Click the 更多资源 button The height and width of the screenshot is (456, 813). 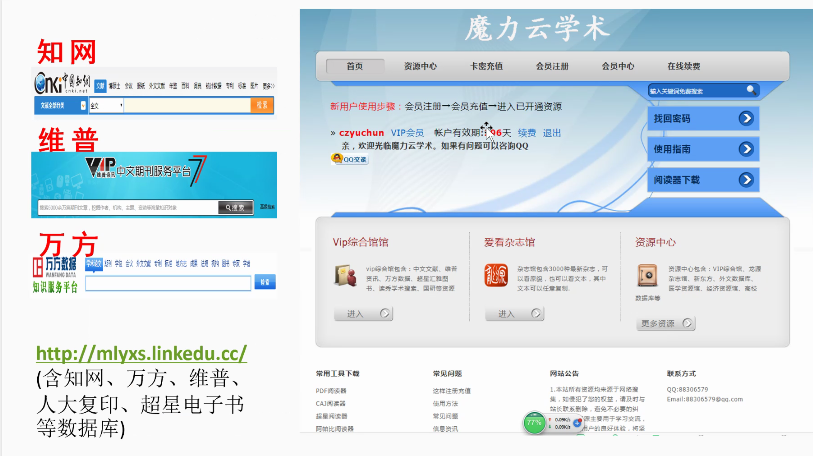point(666,323)
